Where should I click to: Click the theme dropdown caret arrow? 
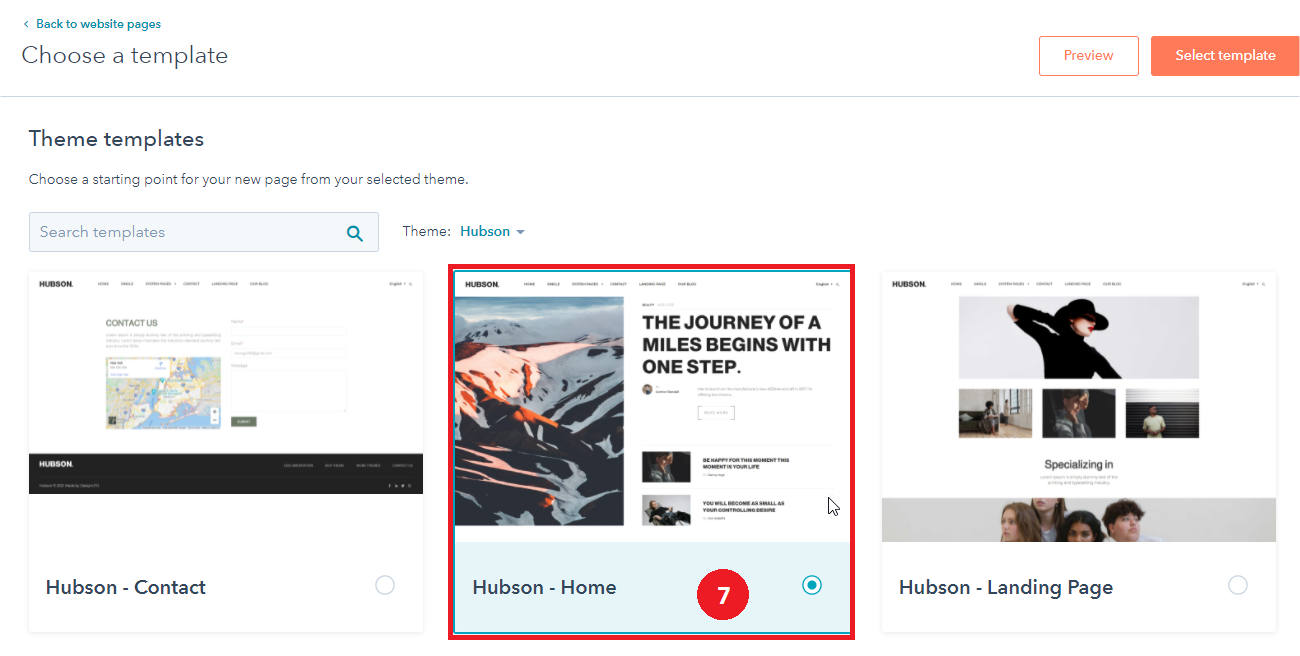tap(520, 232)
